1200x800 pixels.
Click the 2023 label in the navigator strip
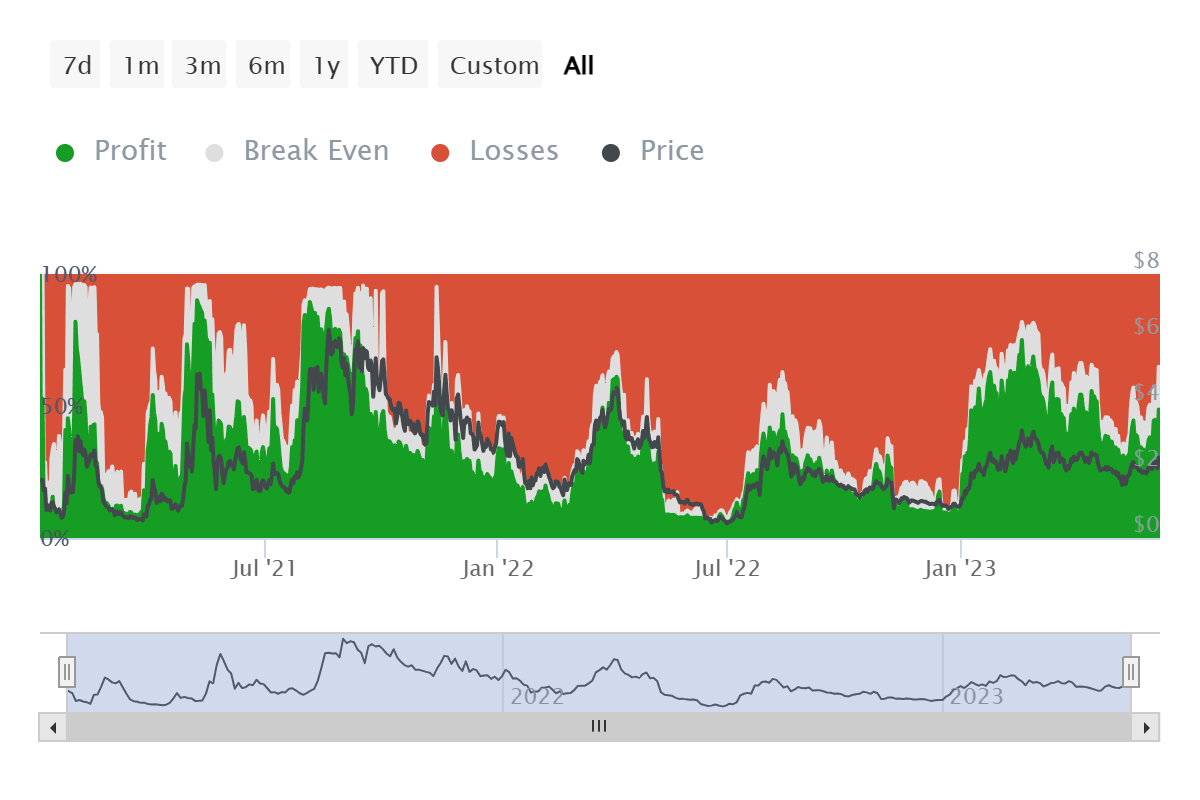point(976,696)
